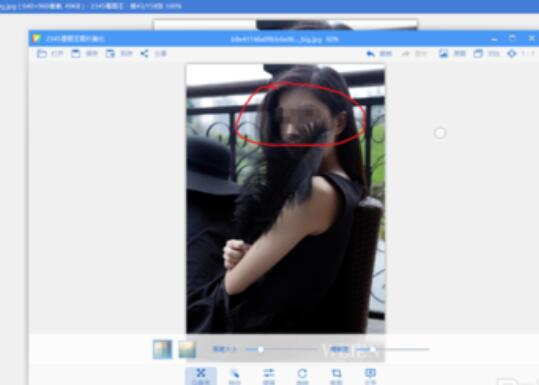Set zoom to 1:1 actual size
This screenshot has height=385, width=539.
pyautogui.click(x=512, y=53)
